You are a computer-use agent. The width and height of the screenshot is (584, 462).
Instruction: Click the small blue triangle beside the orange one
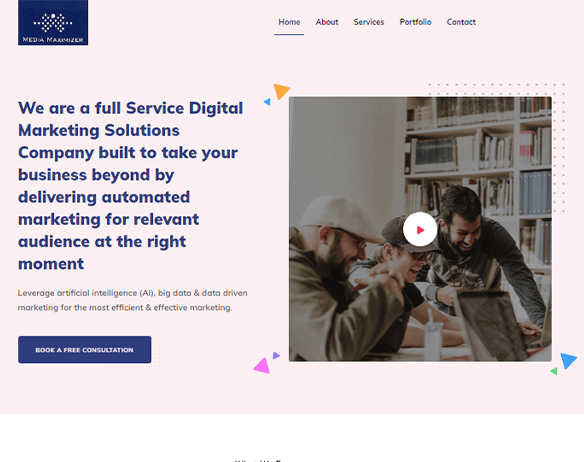[x=267, y=102]
